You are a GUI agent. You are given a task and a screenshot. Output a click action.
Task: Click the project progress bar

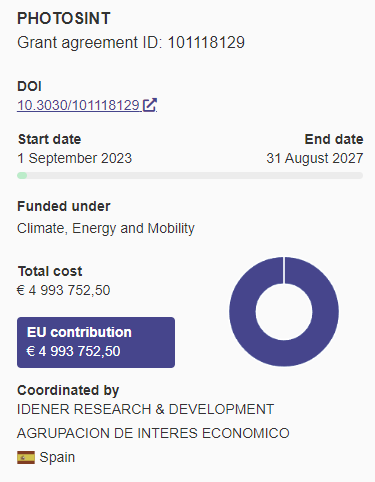[x=190, y=176]
